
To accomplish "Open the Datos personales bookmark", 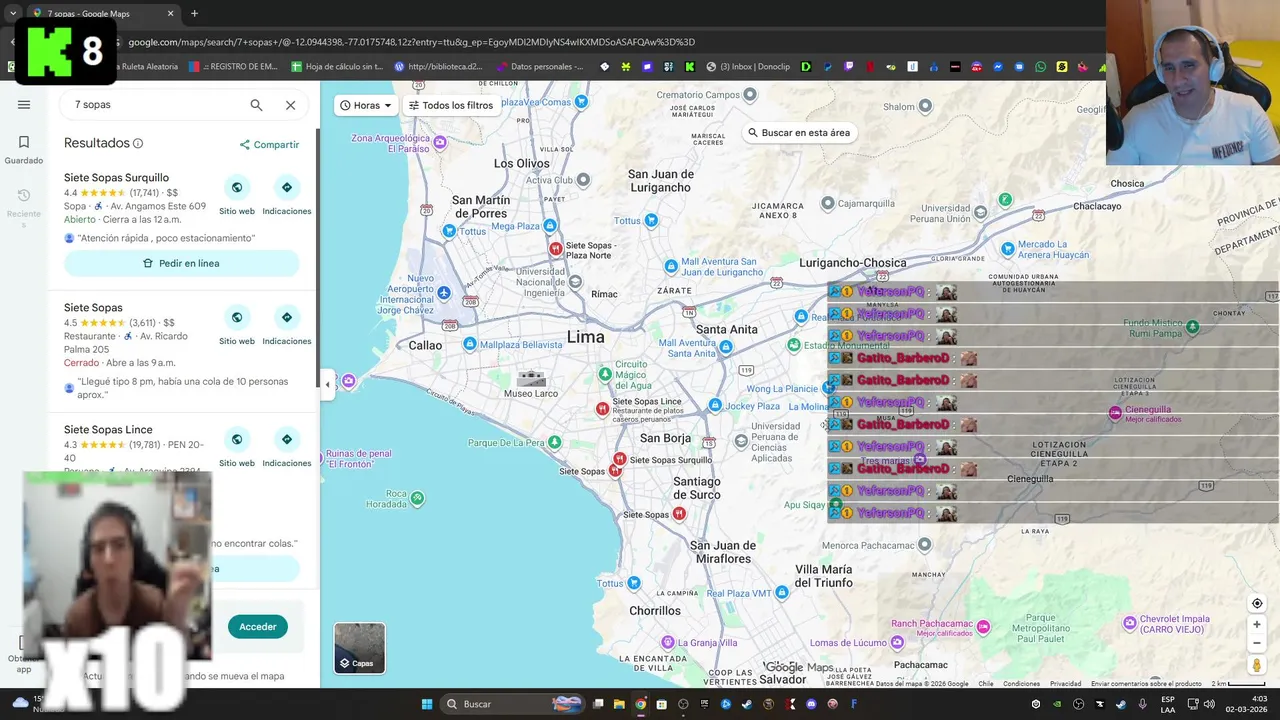I will coord(540,67).
